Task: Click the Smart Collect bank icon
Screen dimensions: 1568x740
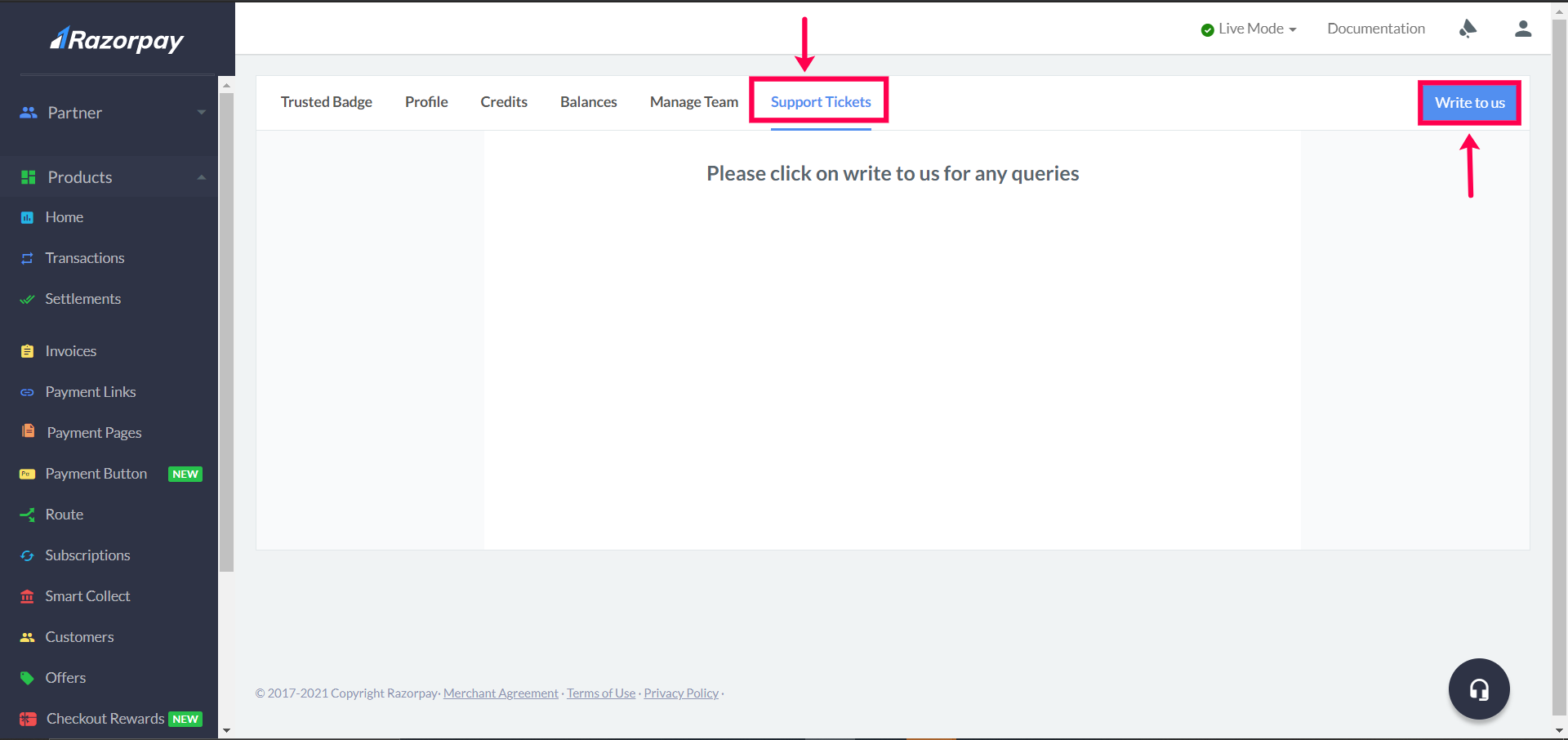Action: [27, 596]
